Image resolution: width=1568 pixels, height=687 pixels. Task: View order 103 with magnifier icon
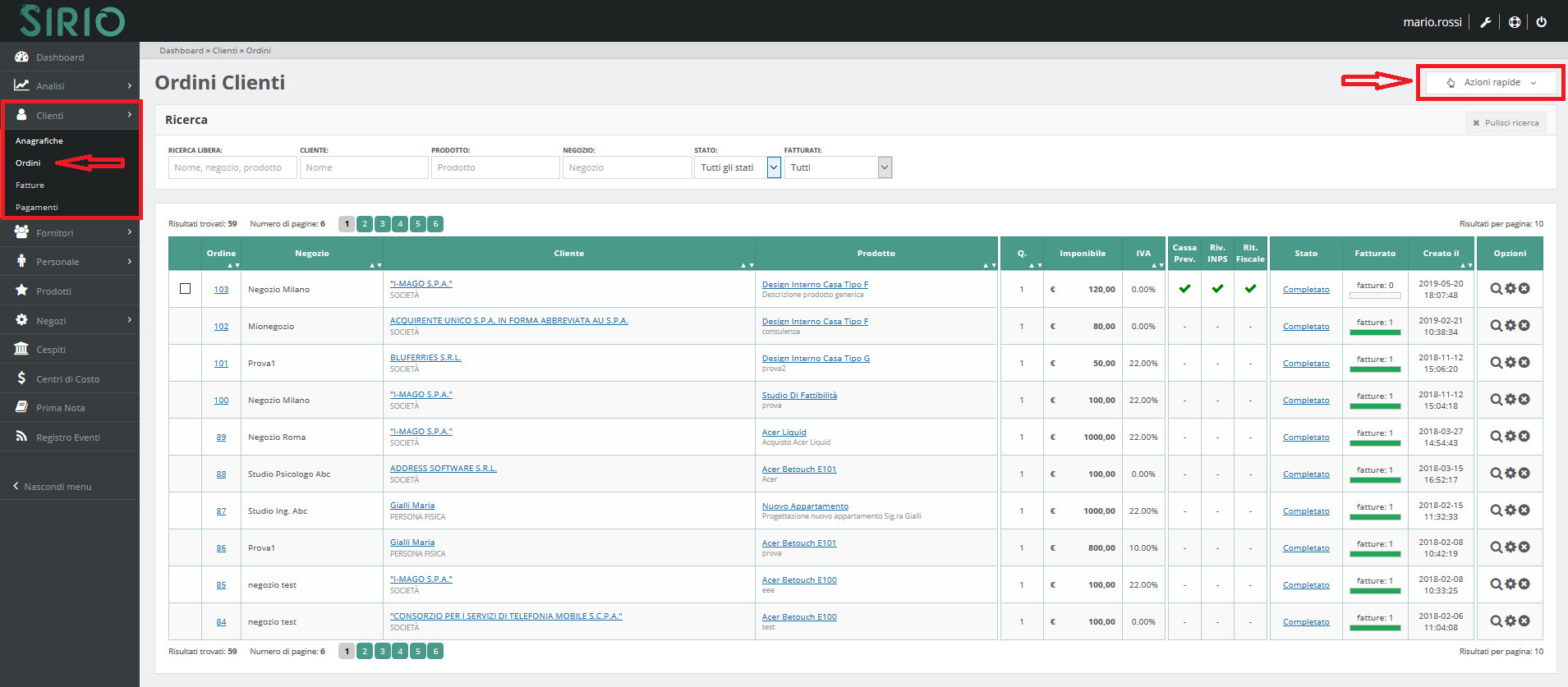point(1496,289)
